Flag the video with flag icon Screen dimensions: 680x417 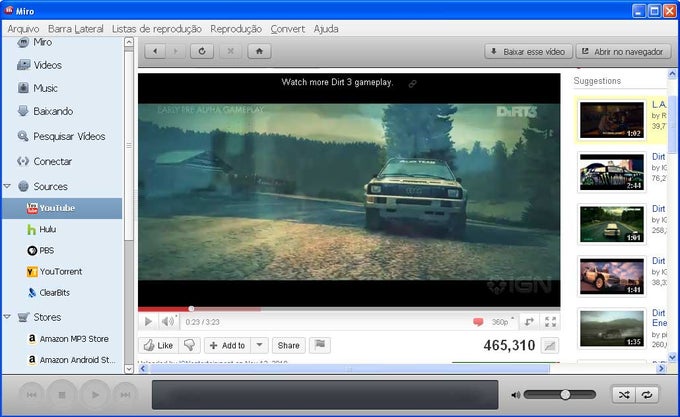coord(320,345)
